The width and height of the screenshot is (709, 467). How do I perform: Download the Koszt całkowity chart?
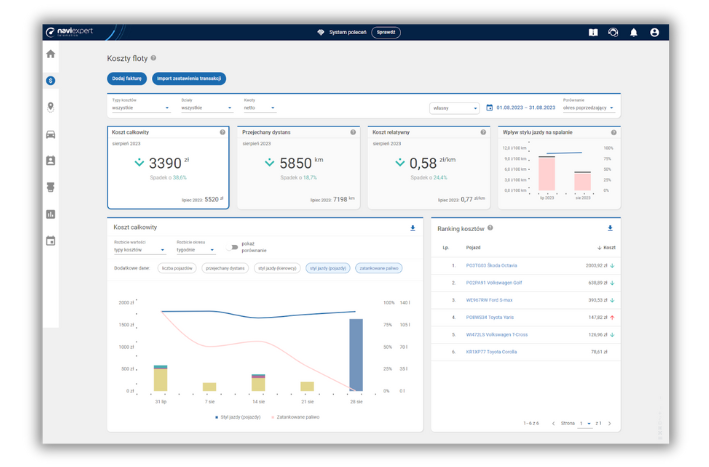pos(413,228)
